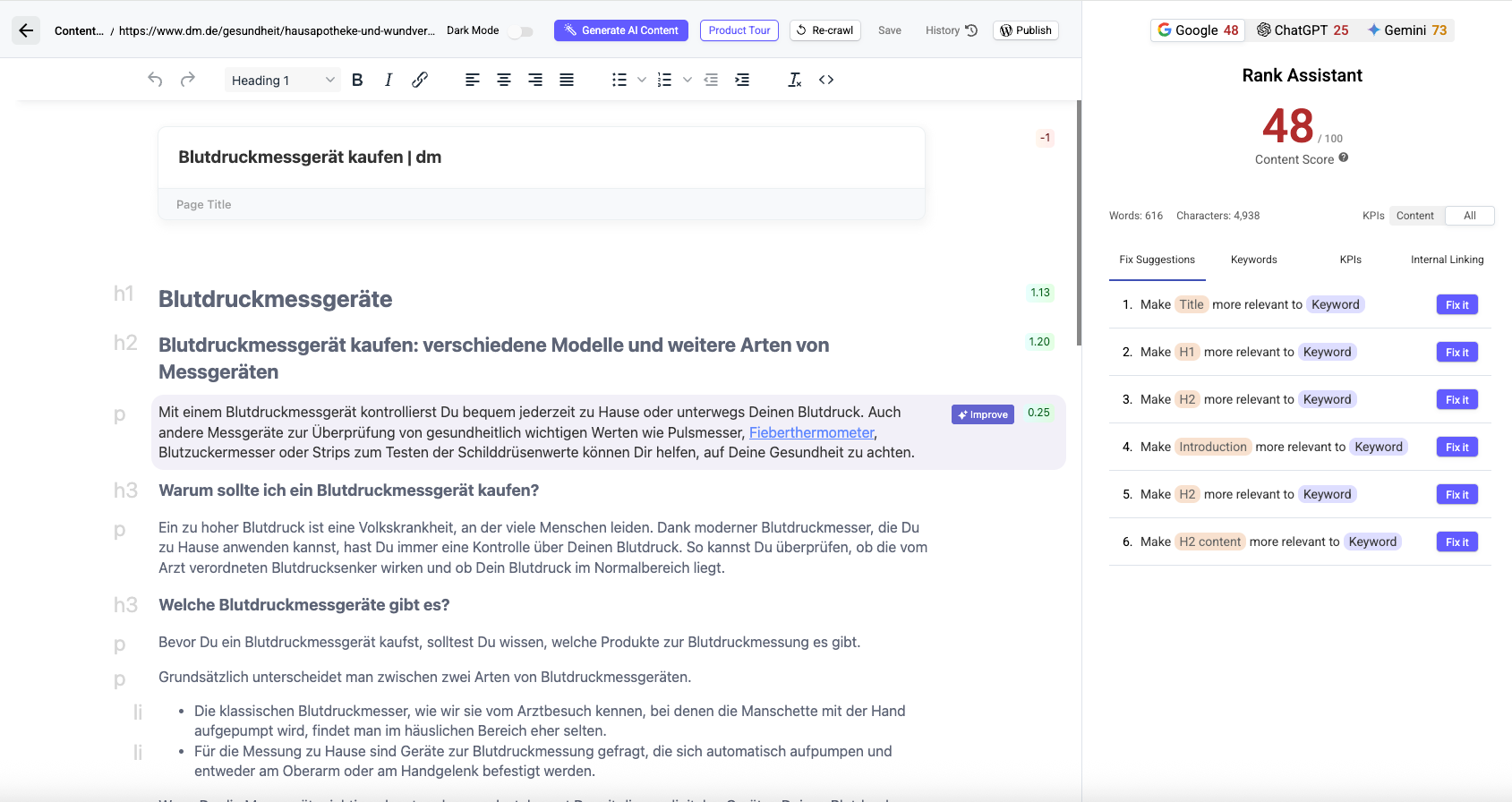Open the Internal Linking tab
The height and width of the screenshot is (802, 1512).
[1447, 260]
